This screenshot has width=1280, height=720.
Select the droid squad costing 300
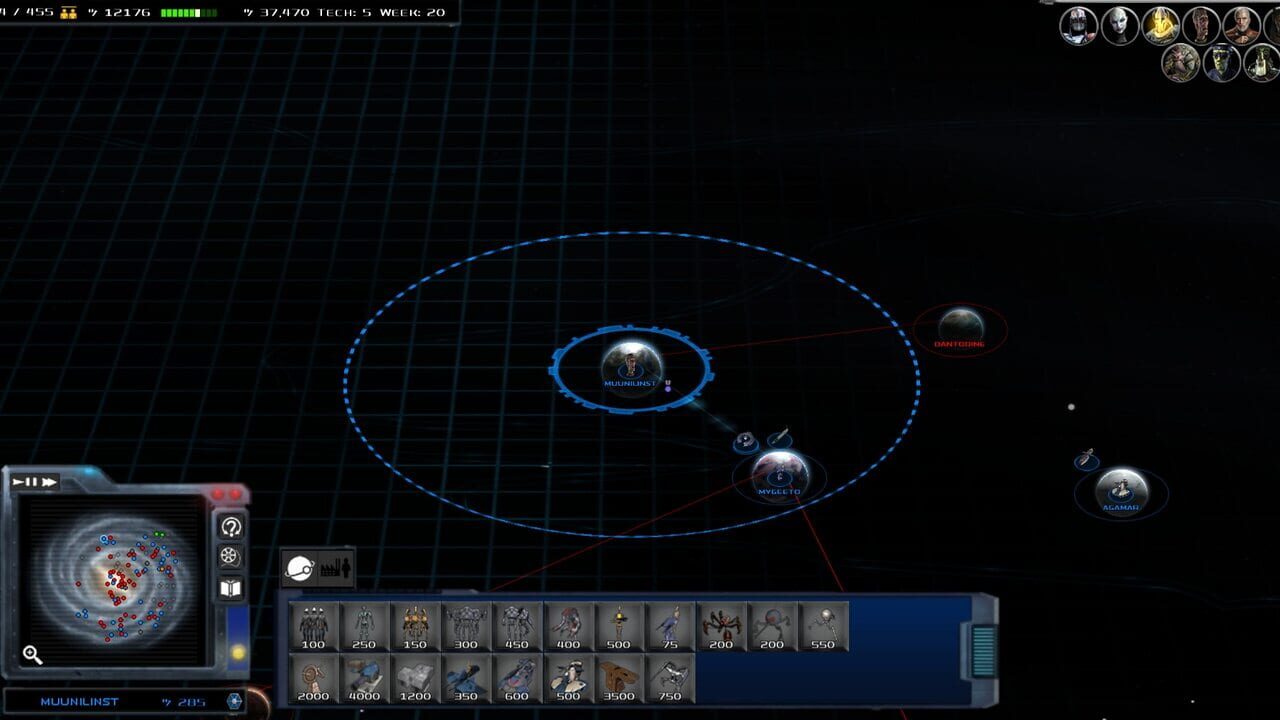pos(467,627)
